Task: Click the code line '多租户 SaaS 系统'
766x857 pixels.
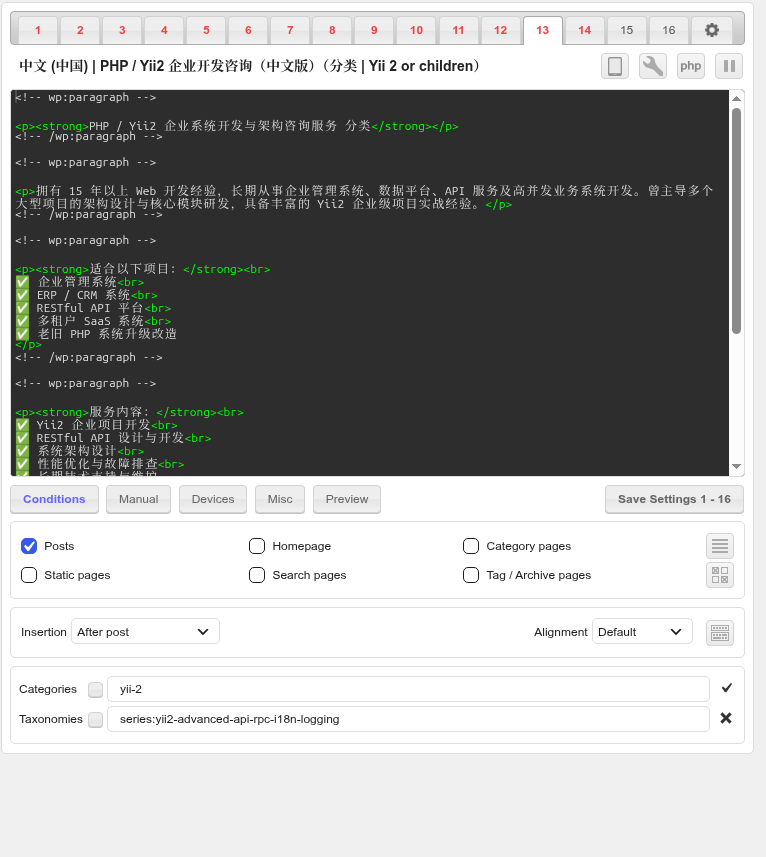Action: (93, 321)
